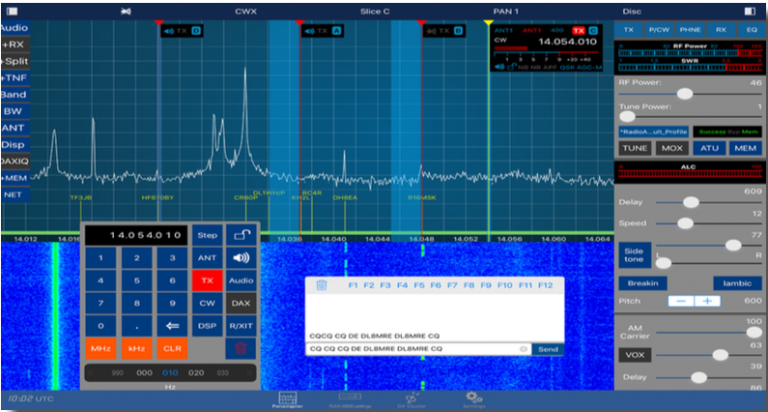
Task: Toggle ATU button
Action: 709,148
